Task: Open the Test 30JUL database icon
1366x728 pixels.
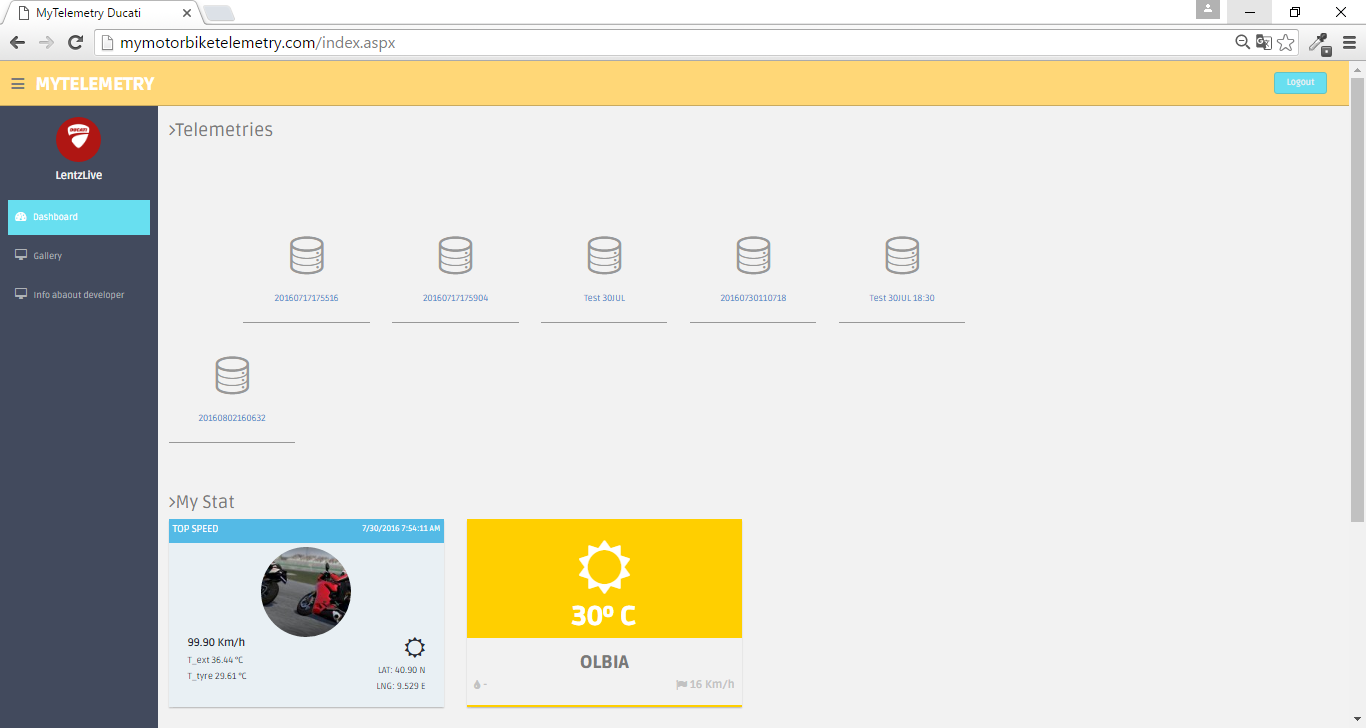Action: [604, 256]
